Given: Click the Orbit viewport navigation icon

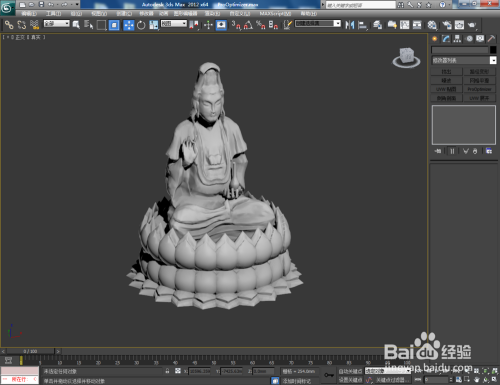Looking at the screenshot, I should click(x=486, y=380).
